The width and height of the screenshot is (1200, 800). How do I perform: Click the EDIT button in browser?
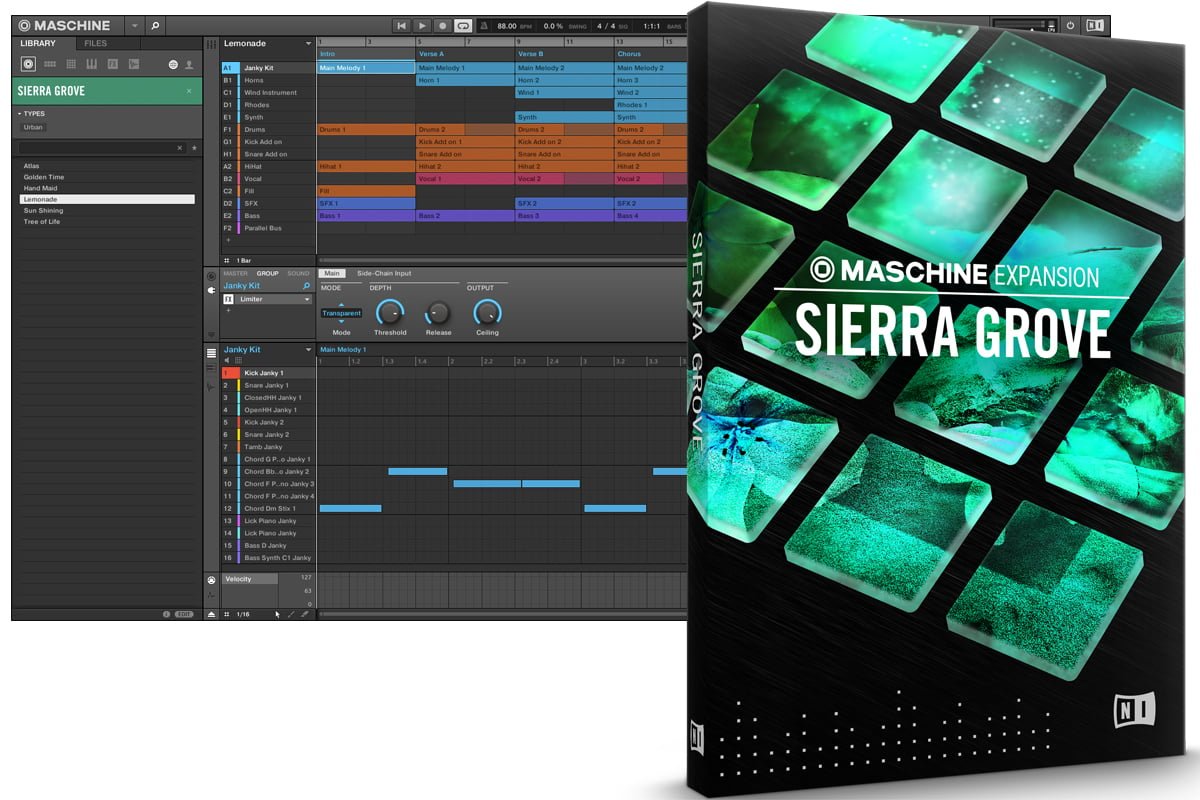point(184,614)
